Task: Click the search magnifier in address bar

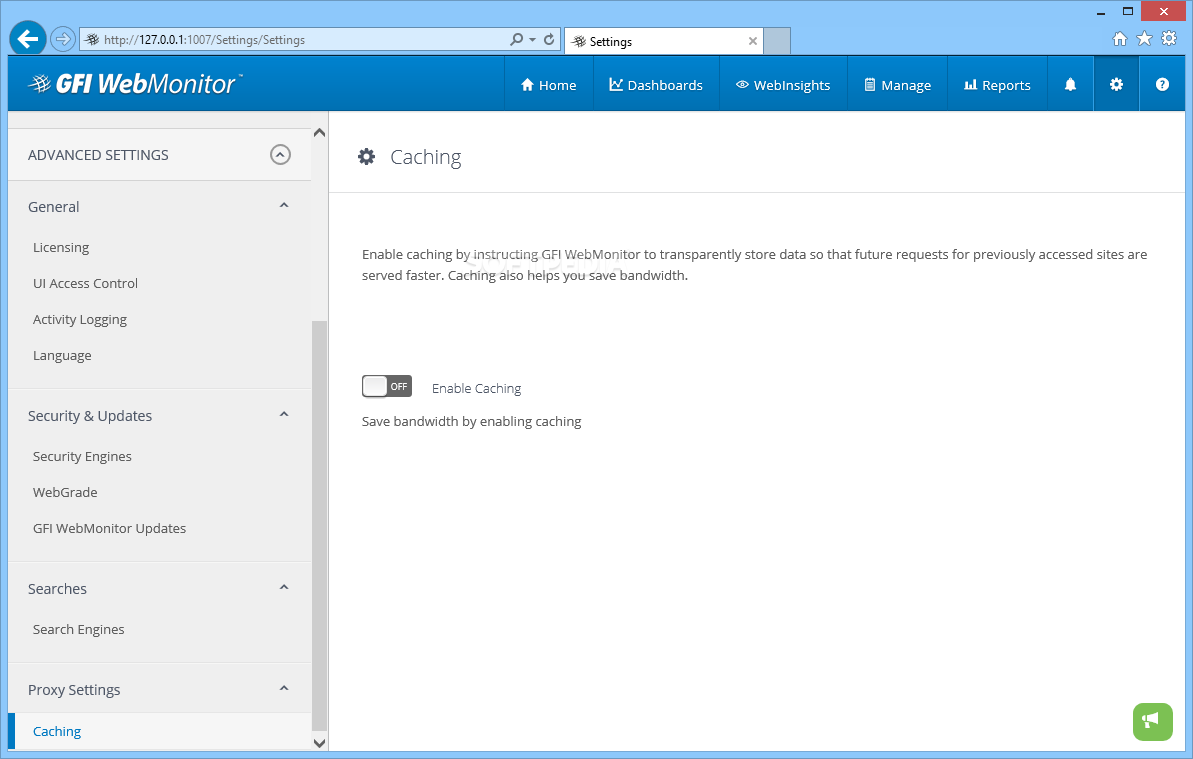Action: coord(517,39)
